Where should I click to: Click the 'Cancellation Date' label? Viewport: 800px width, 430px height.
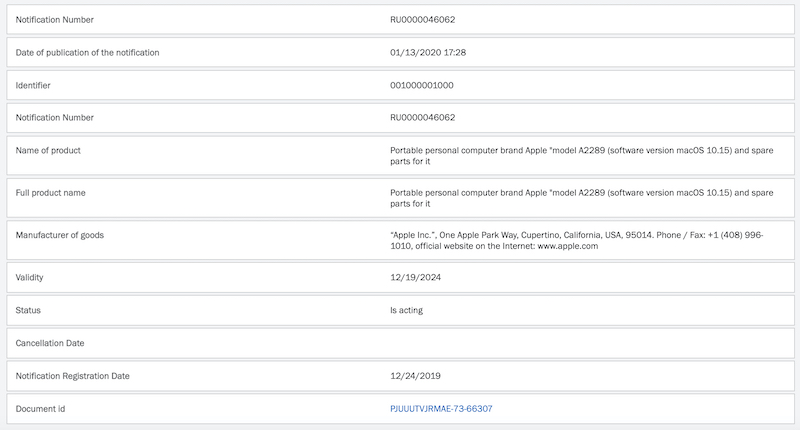[49, 343]
